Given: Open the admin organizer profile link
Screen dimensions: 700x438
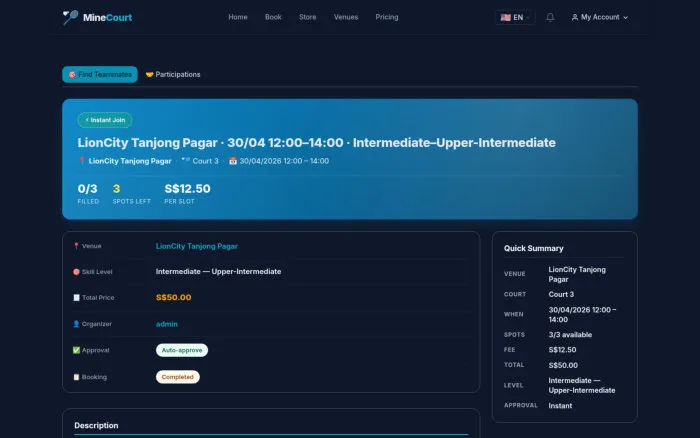Looking at the screenshot, I should pos(167,324).
